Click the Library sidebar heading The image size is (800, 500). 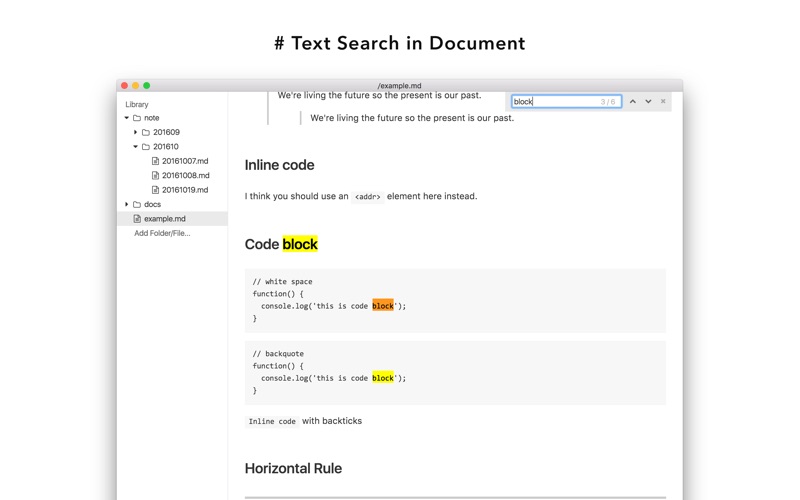(137, 104)
